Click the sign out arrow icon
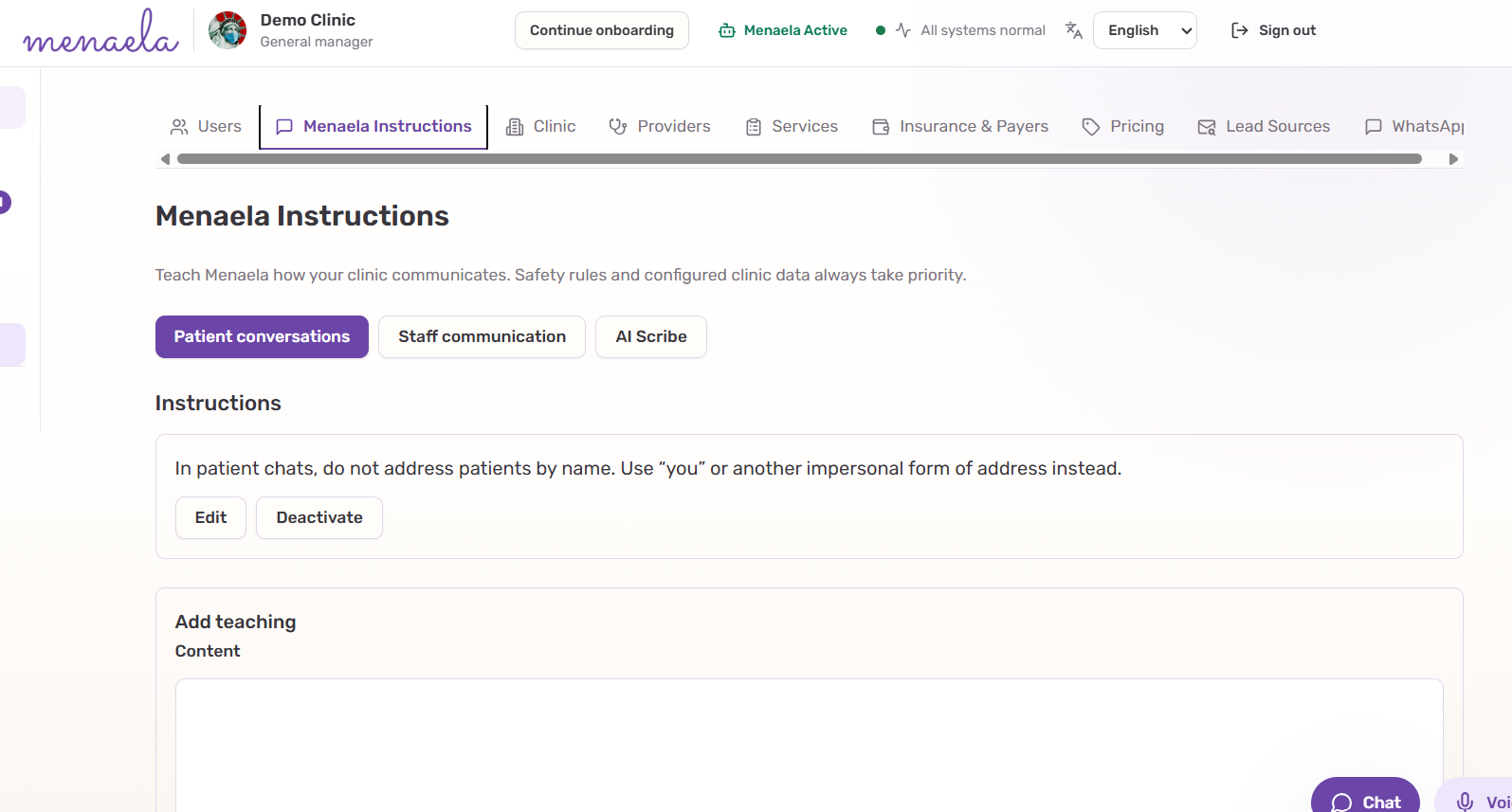Screen dimensions: 1512x812 click(1239, 30)
